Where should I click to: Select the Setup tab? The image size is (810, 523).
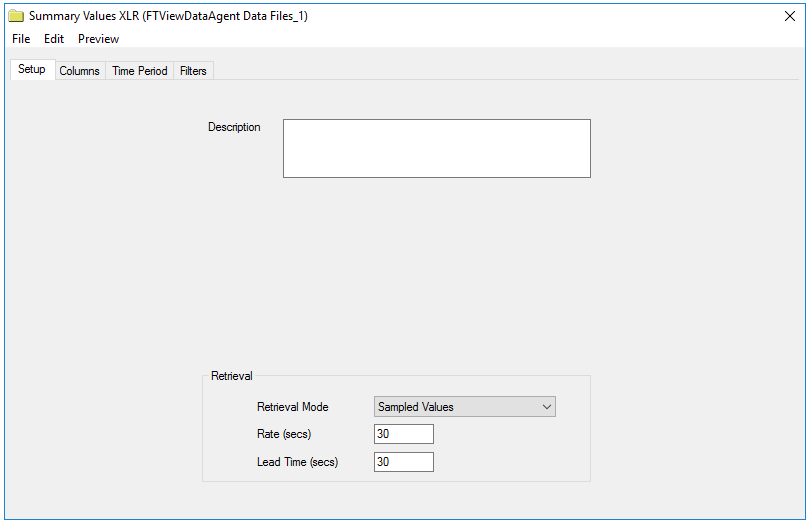pos(32,69)
